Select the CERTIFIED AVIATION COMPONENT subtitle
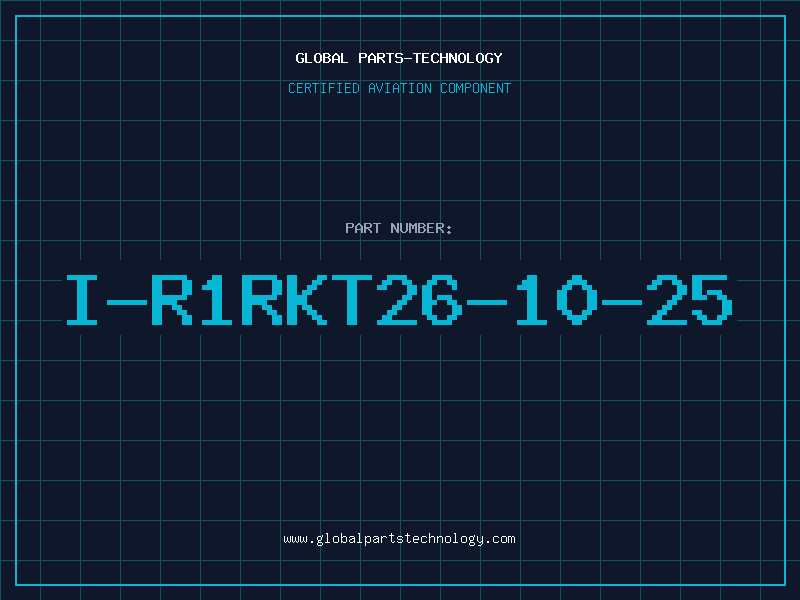800x600 pixels. pos(399,88)
